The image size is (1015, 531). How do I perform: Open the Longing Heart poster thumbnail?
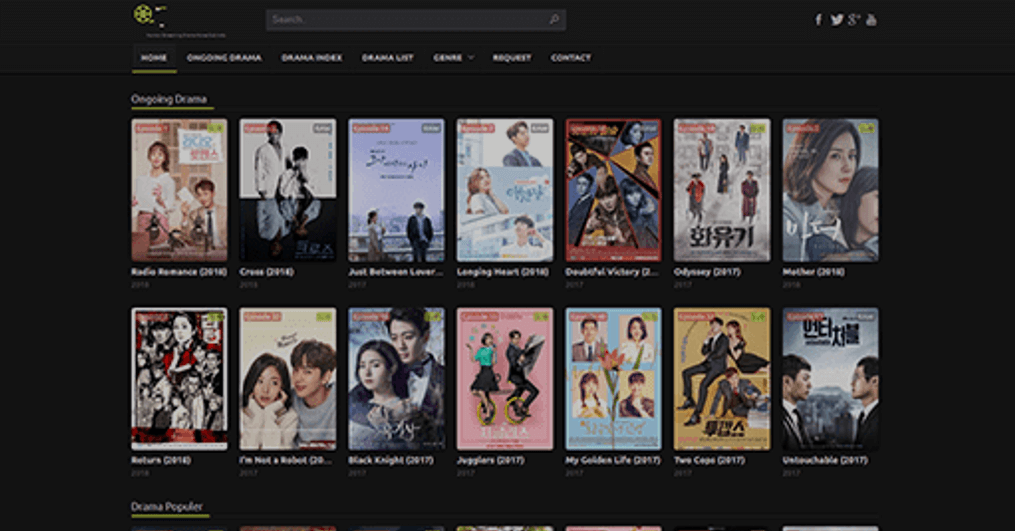tap(505, 190)
